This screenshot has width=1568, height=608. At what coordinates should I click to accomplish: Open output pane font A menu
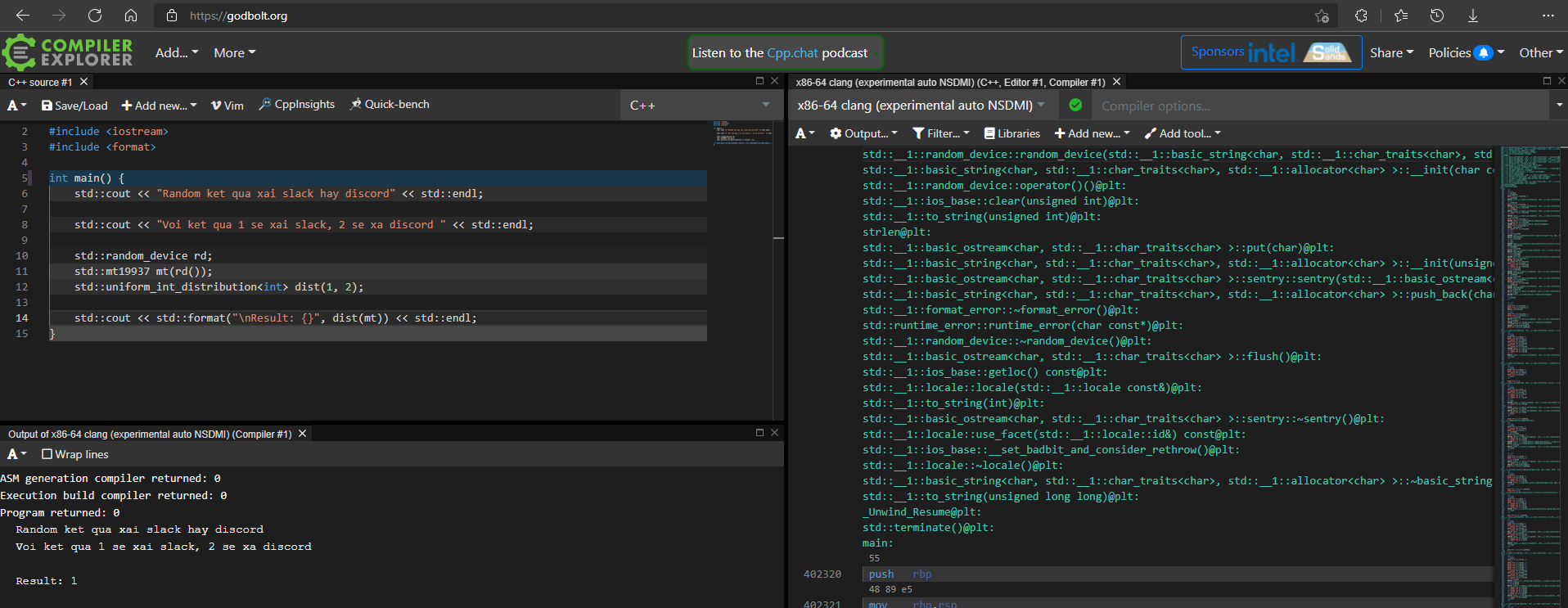click(x=16, y=454)
